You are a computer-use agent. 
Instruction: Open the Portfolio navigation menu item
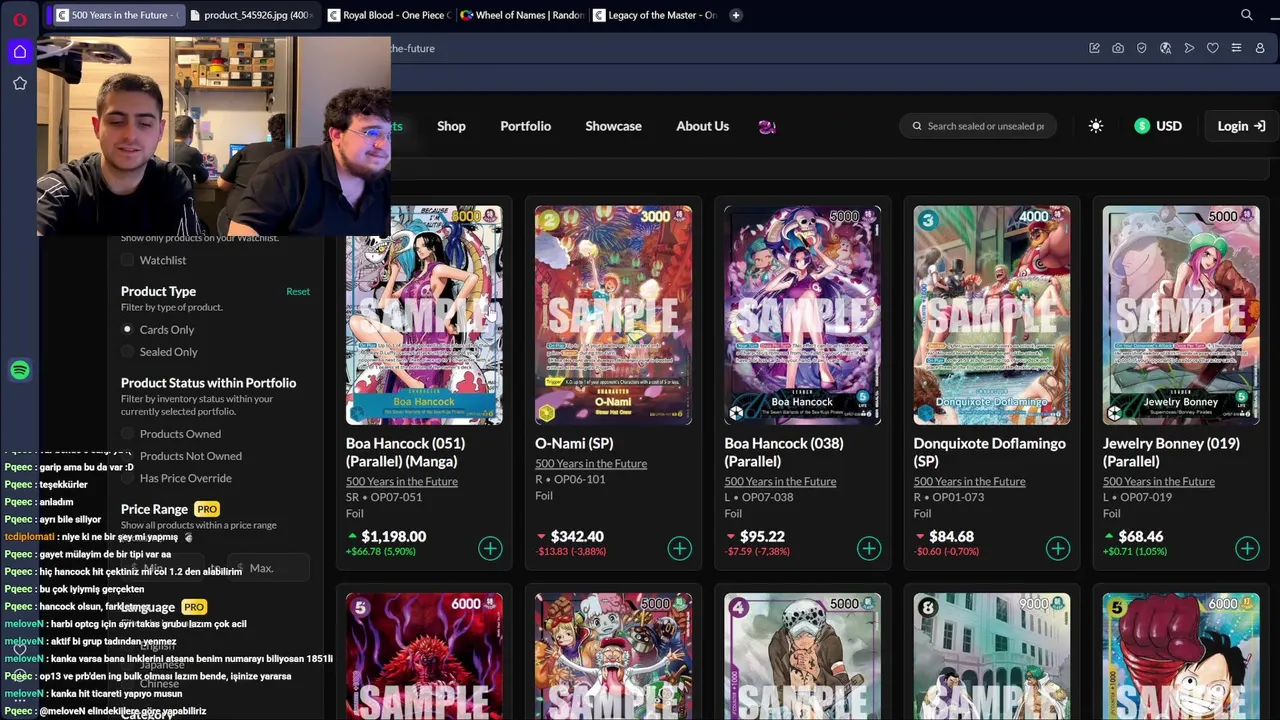coord(526,126)
